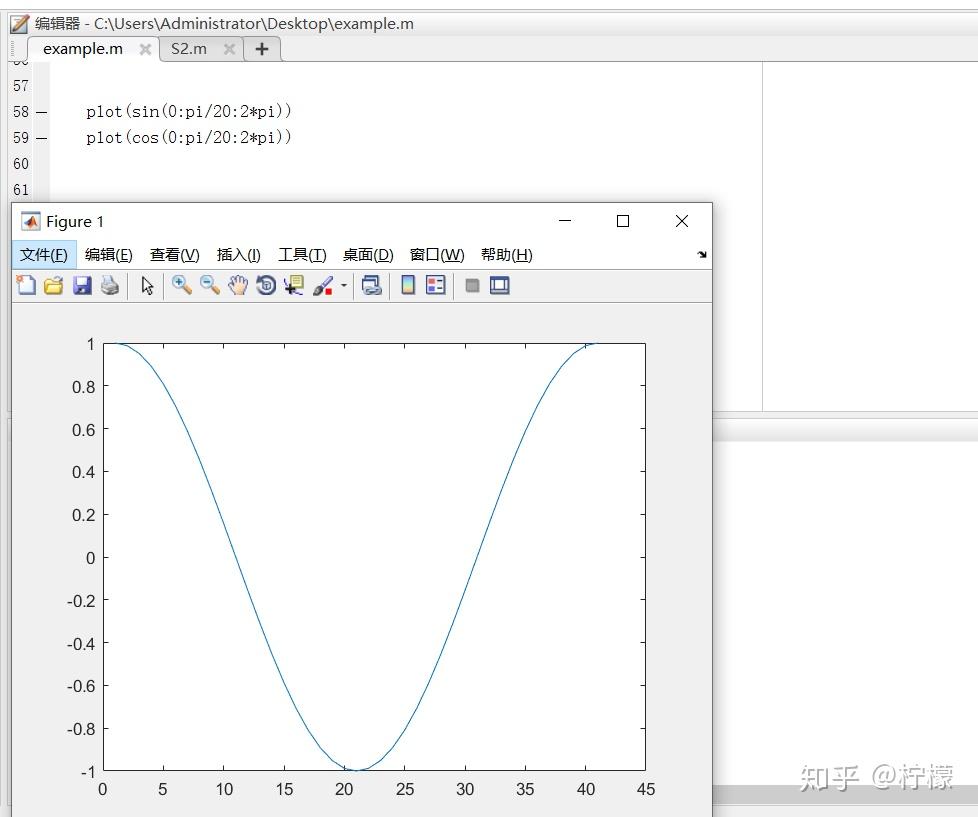Activate the Pan hand tool

click(238, 285)
